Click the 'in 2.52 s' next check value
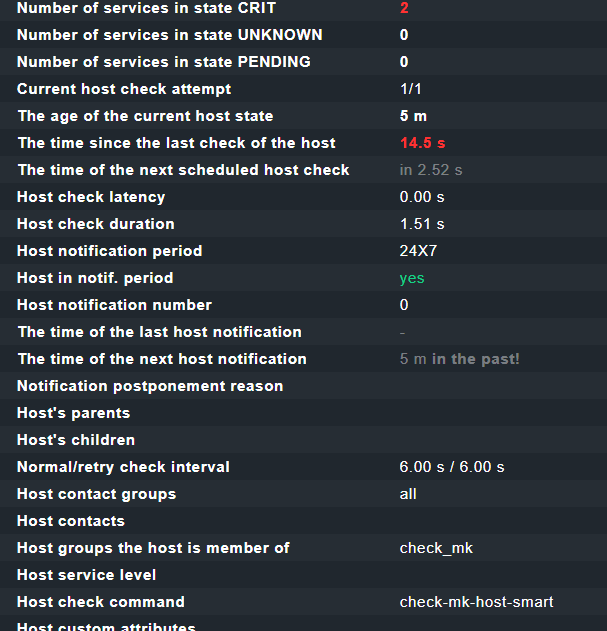 click(x=430, y=170)
